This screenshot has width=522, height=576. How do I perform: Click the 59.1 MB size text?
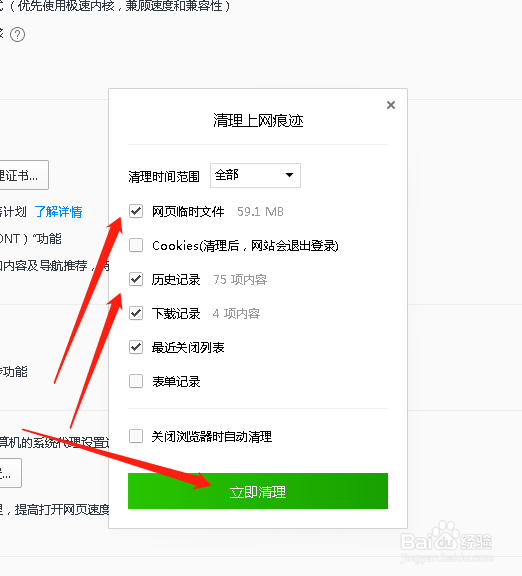point(260,212)
